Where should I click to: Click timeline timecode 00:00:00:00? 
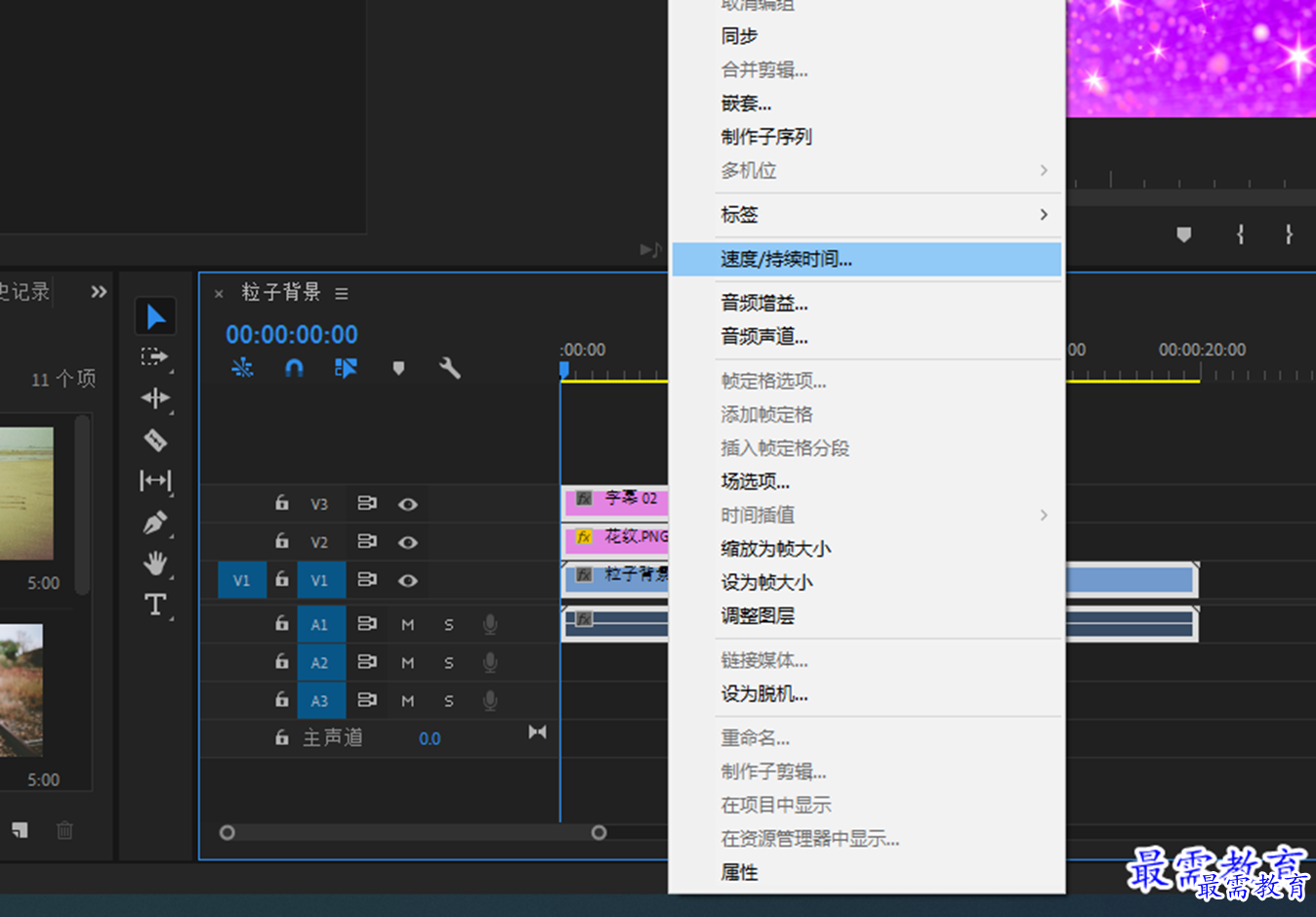pos(292,334)
